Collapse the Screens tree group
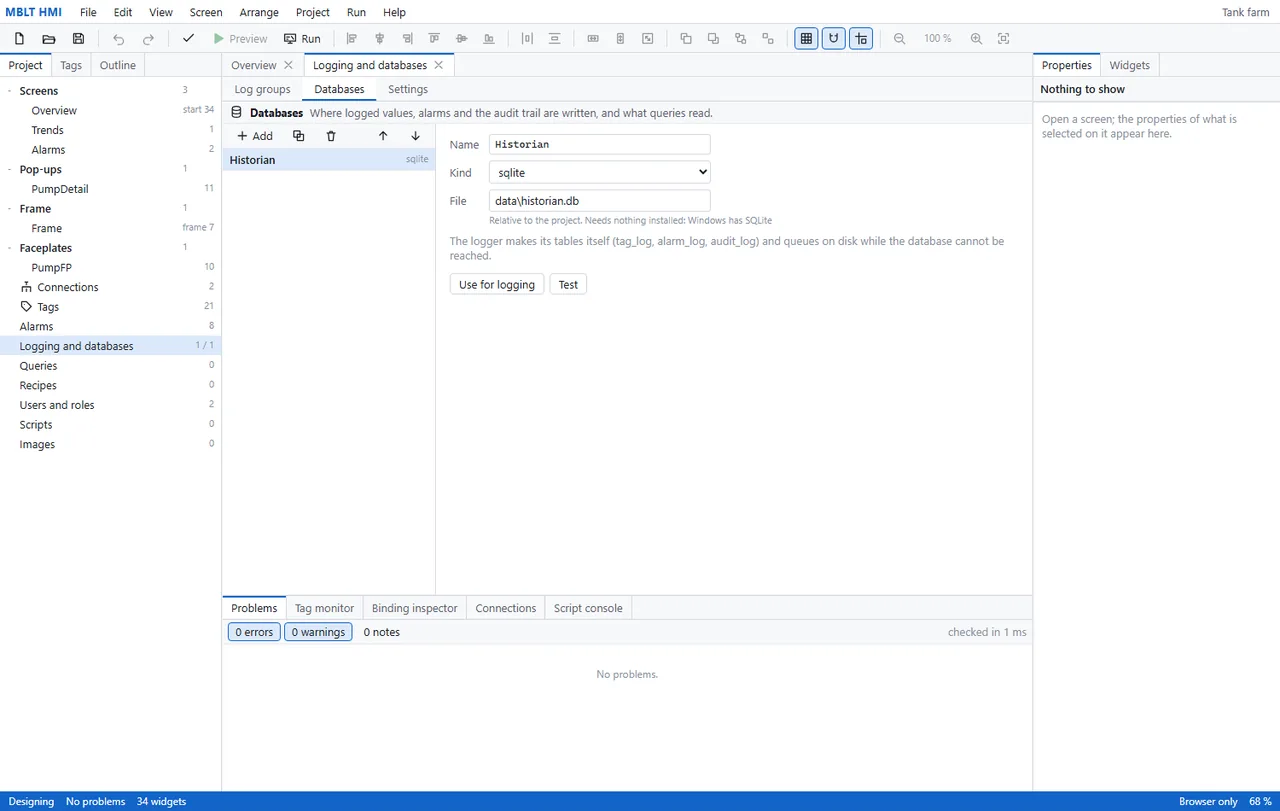Image resolution: width=1280 pixels, height=811 pixels. [x=10, y=91]
